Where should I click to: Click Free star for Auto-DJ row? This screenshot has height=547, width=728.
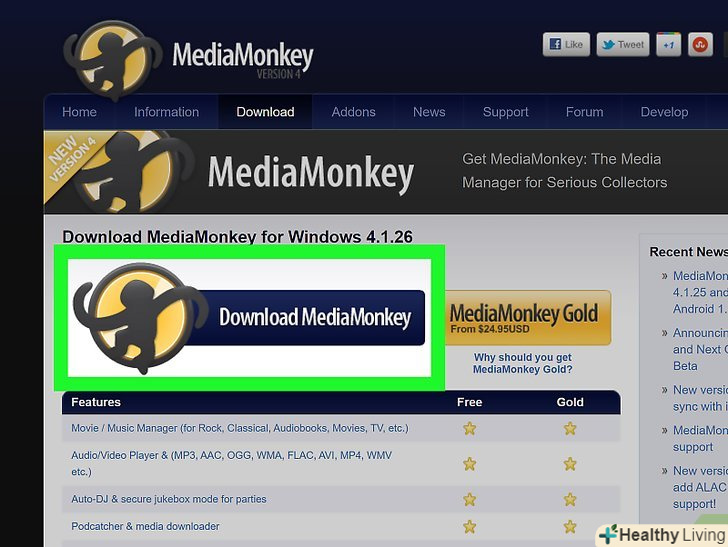tap(469, 499)
